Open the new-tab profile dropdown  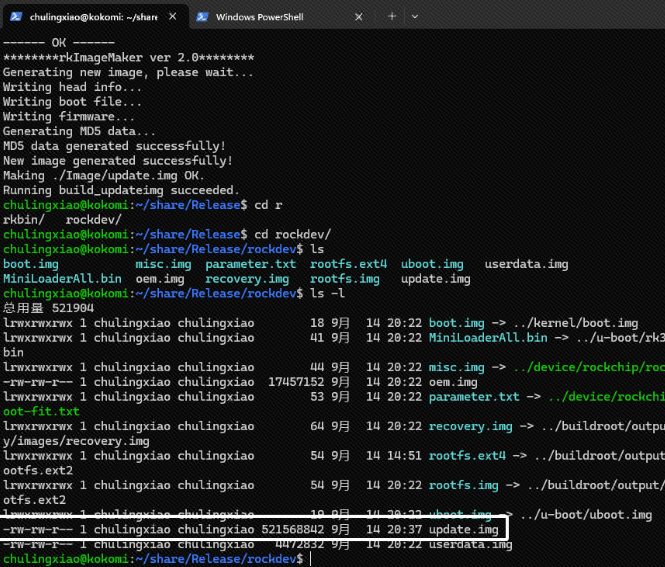point(415,17)
